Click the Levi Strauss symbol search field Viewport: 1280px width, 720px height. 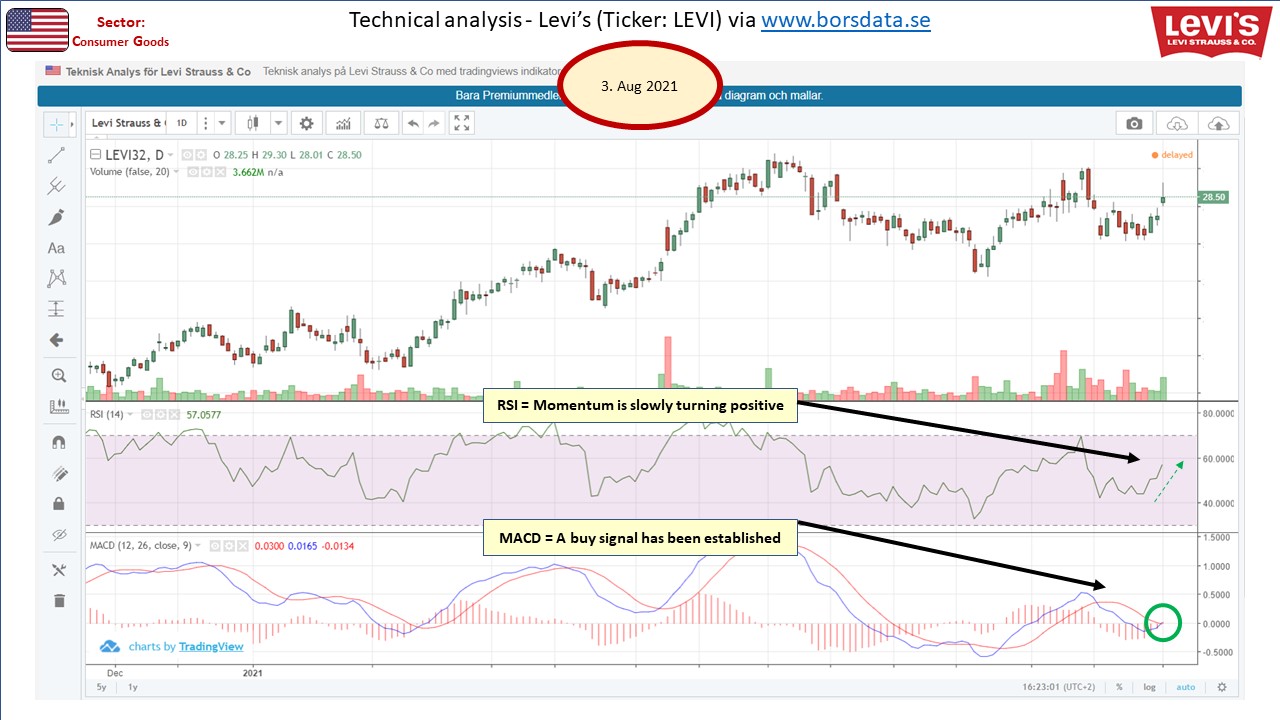[x=127, y=123]
